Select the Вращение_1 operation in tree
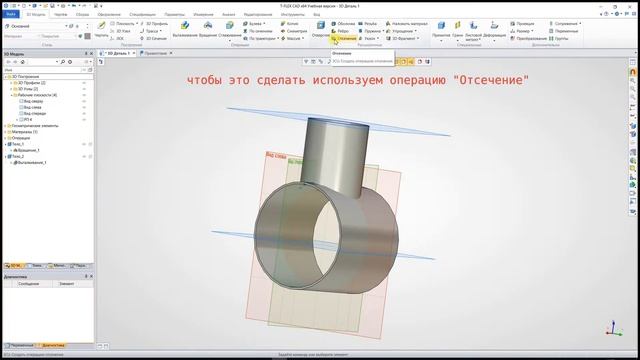Image resolution: width=640 pixels, height=360 pixels. click(x=28, y=150)
